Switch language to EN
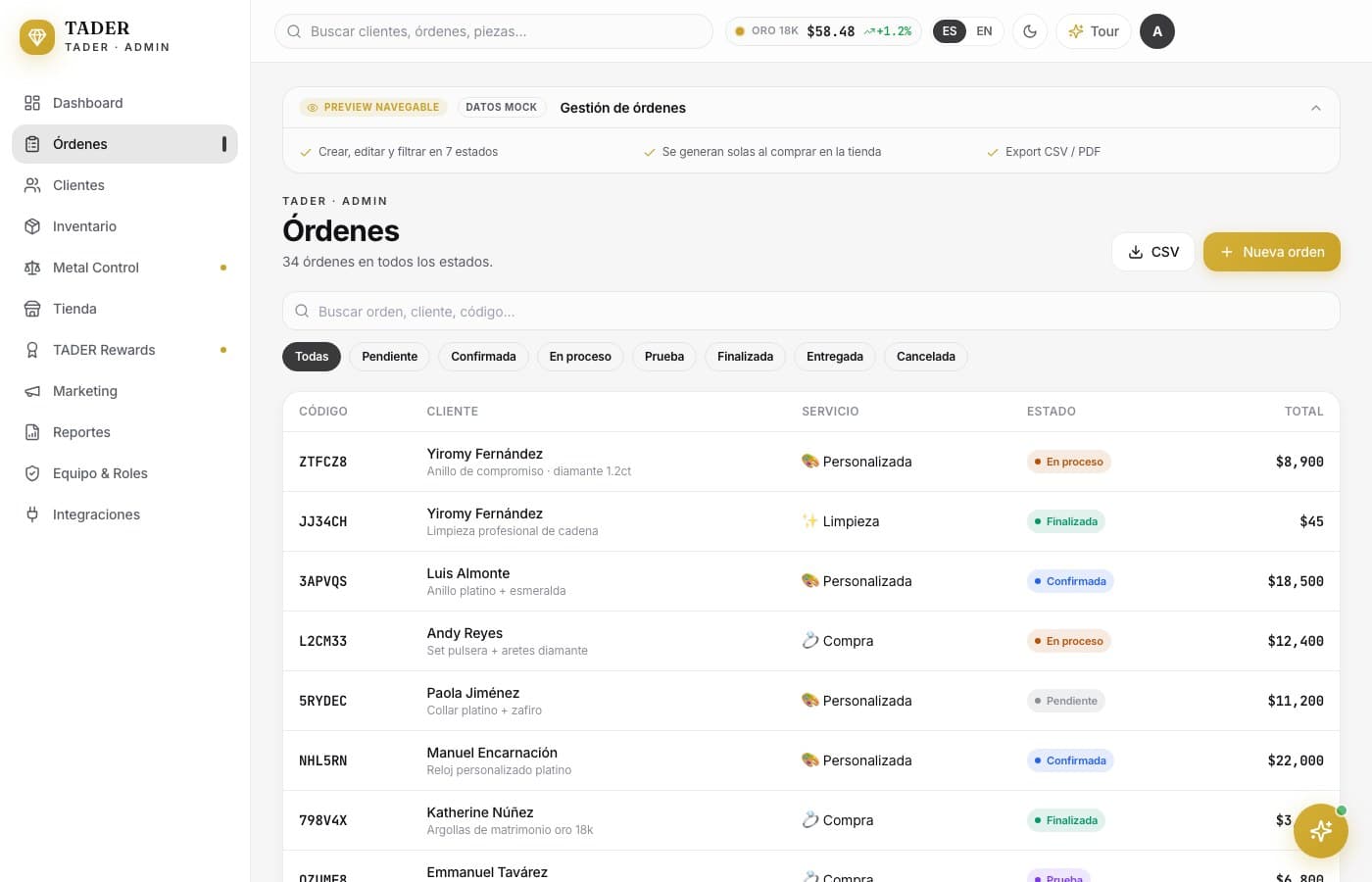The image size is (1372, 882). coord(984,31)
